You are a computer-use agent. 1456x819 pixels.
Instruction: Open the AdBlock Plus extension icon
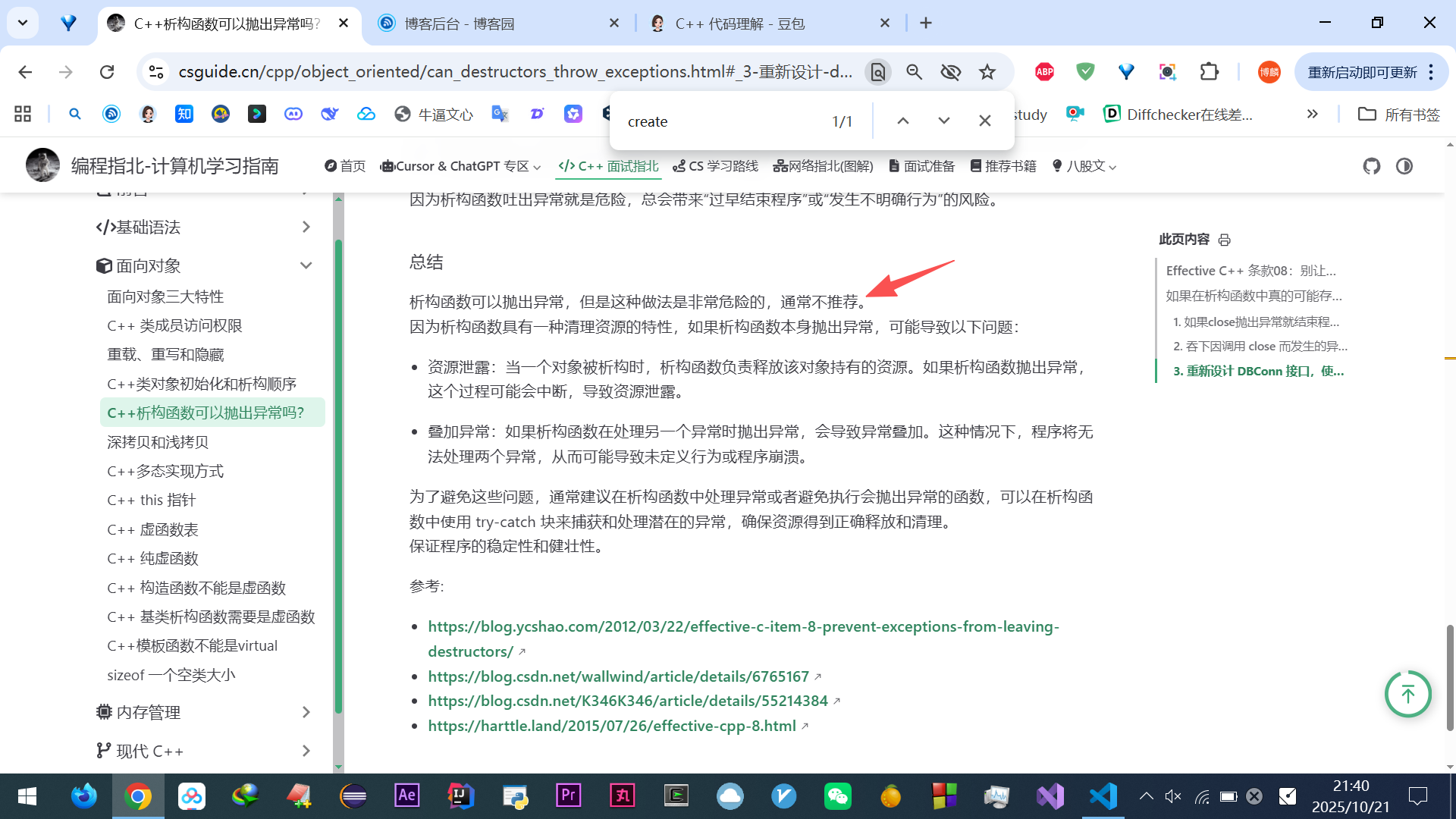coord(1044,72)
